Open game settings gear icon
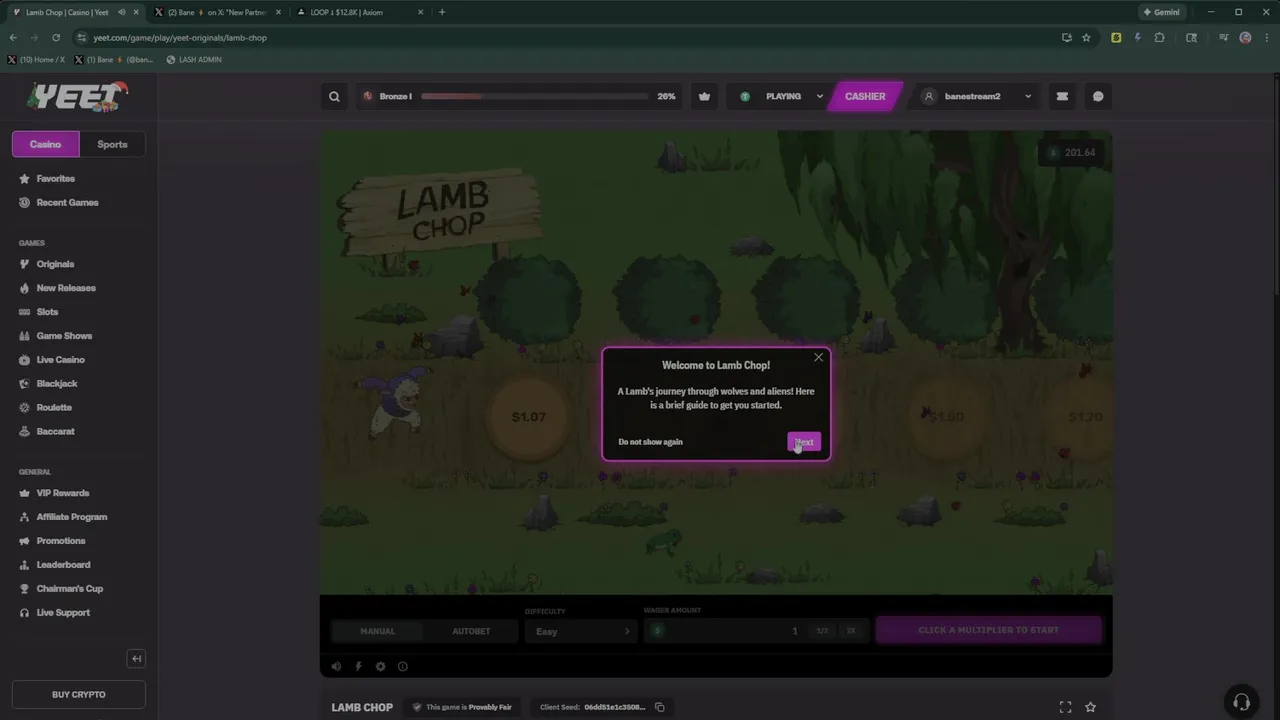Screen dimensions: 1280x720 pyautogui.click(x=380, y=666)
